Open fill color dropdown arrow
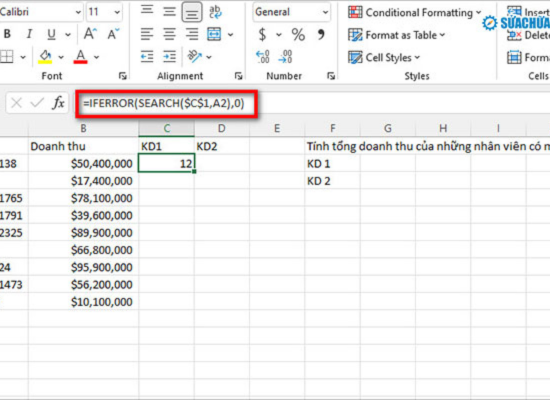 [x=61, y=57]
